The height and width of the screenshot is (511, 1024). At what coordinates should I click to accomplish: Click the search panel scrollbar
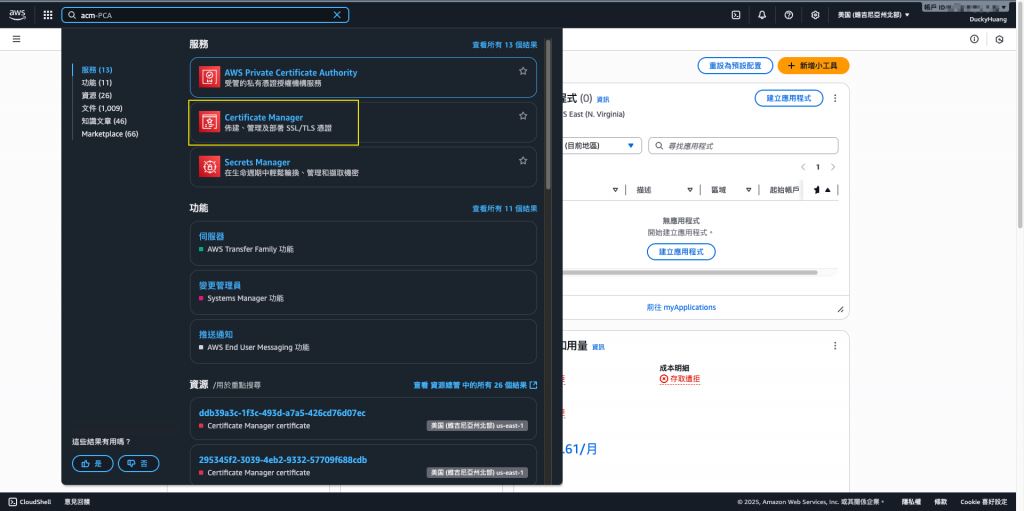(x=549, y=114)
